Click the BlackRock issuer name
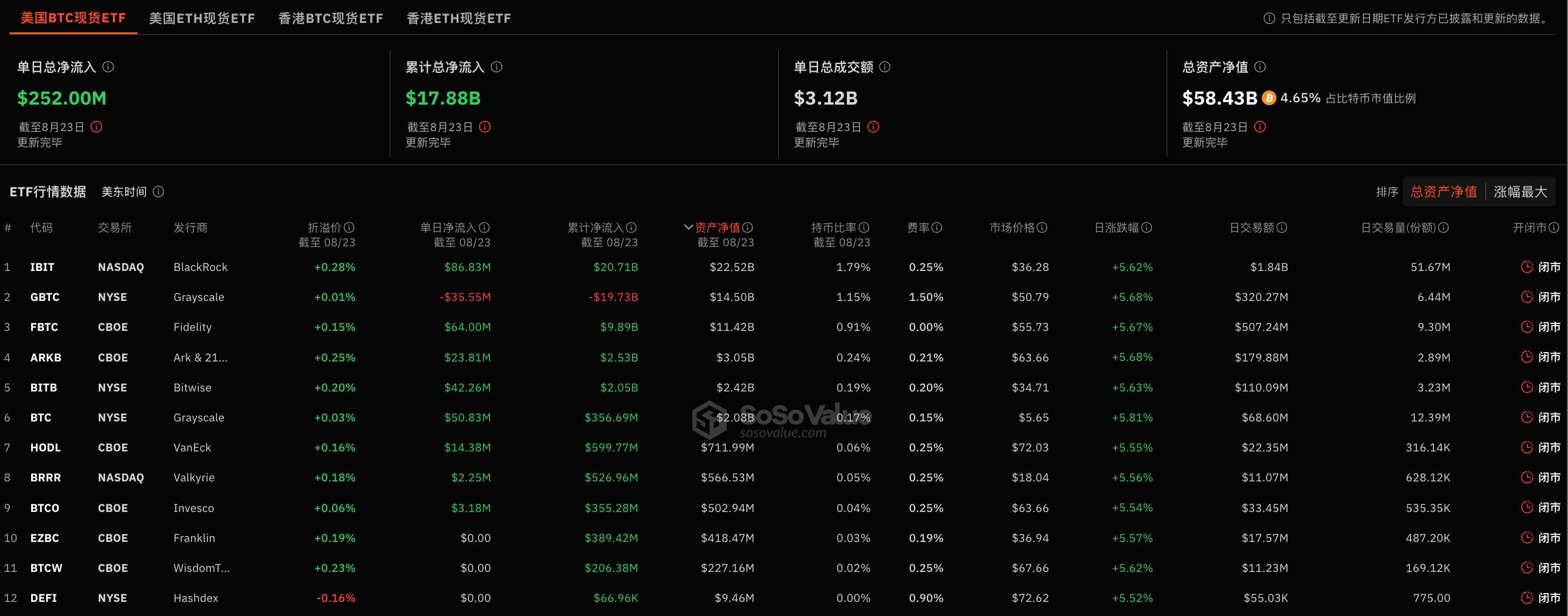Viewport: 1568px width, 616px height. pyautogui.click(x=201, y=267)
